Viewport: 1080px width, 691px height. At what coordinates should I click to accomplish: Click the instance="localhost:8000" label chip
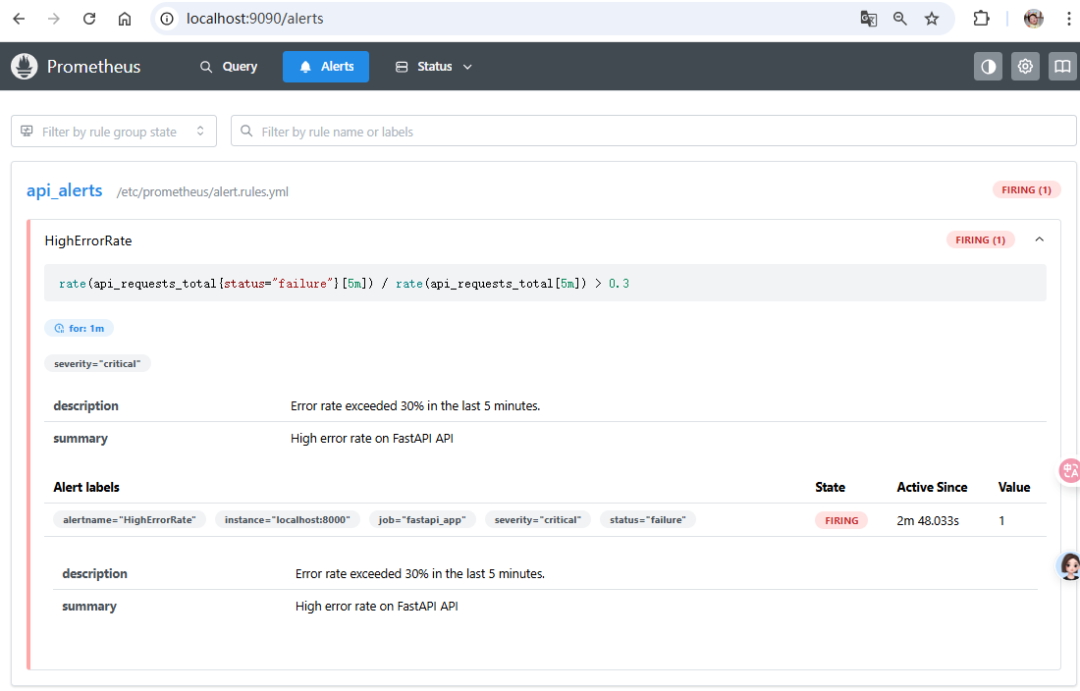287,519
